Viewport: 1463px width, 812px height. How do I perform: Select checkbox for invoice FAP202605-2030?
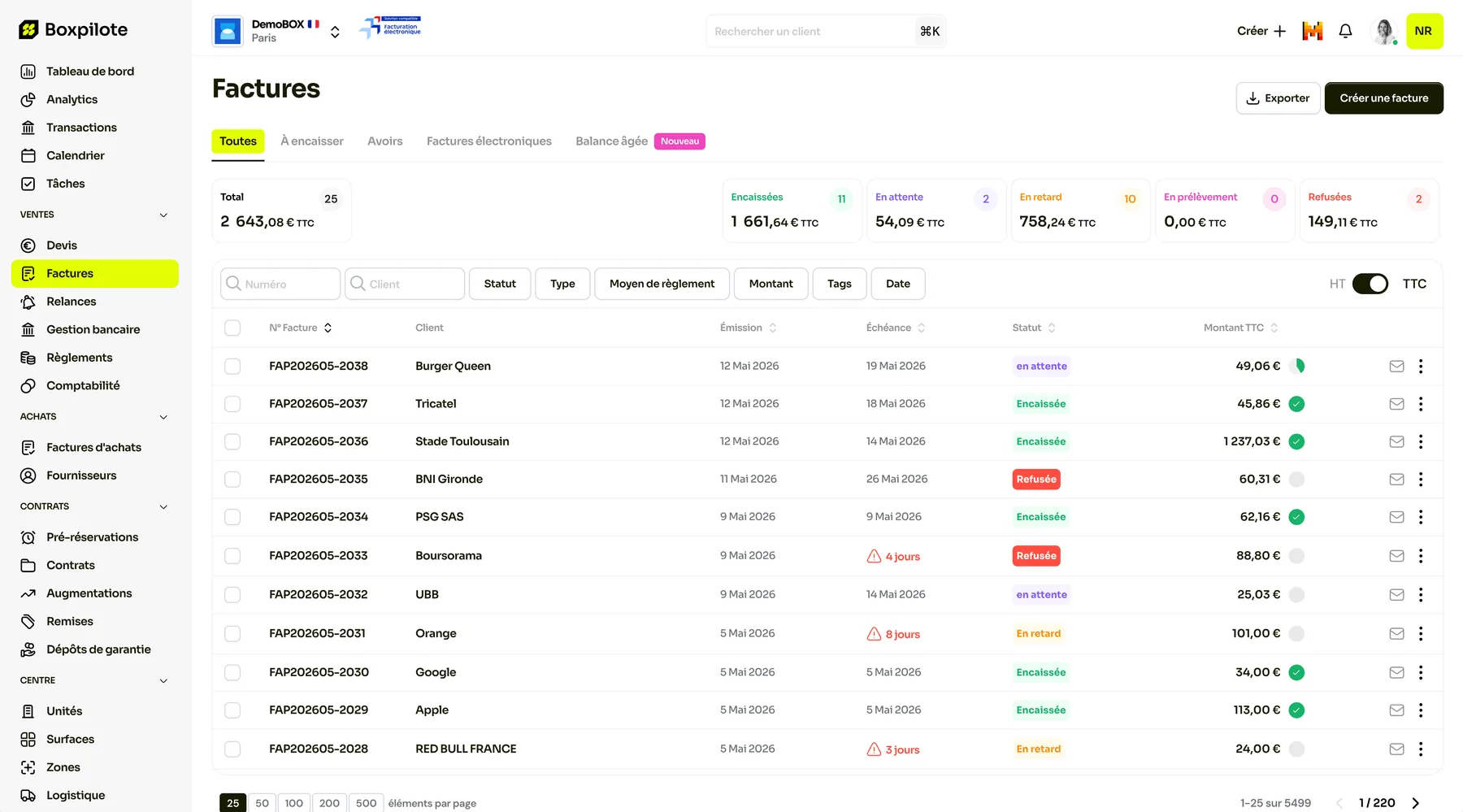pyautogui.click(x=232, y=673)
